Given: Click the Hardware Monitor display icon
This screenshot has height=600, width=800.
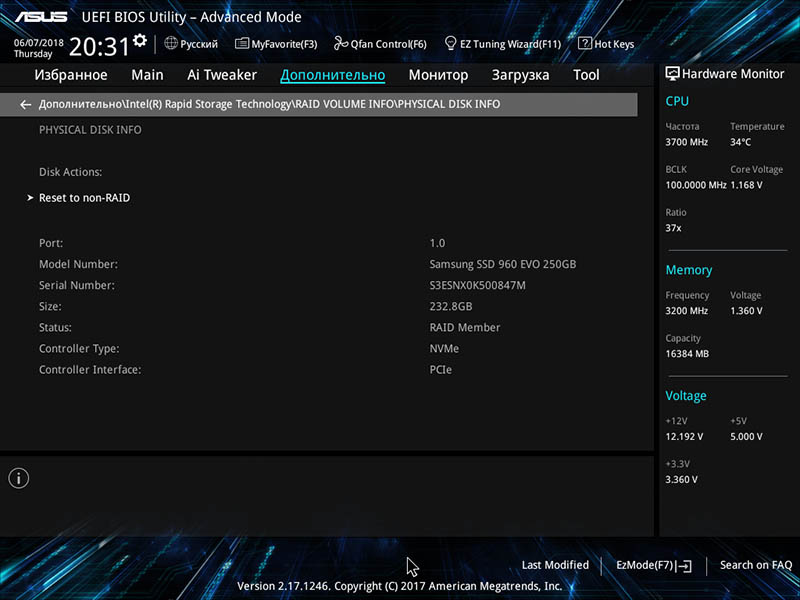Looking at the screenshot, I should tap(672, 73).
